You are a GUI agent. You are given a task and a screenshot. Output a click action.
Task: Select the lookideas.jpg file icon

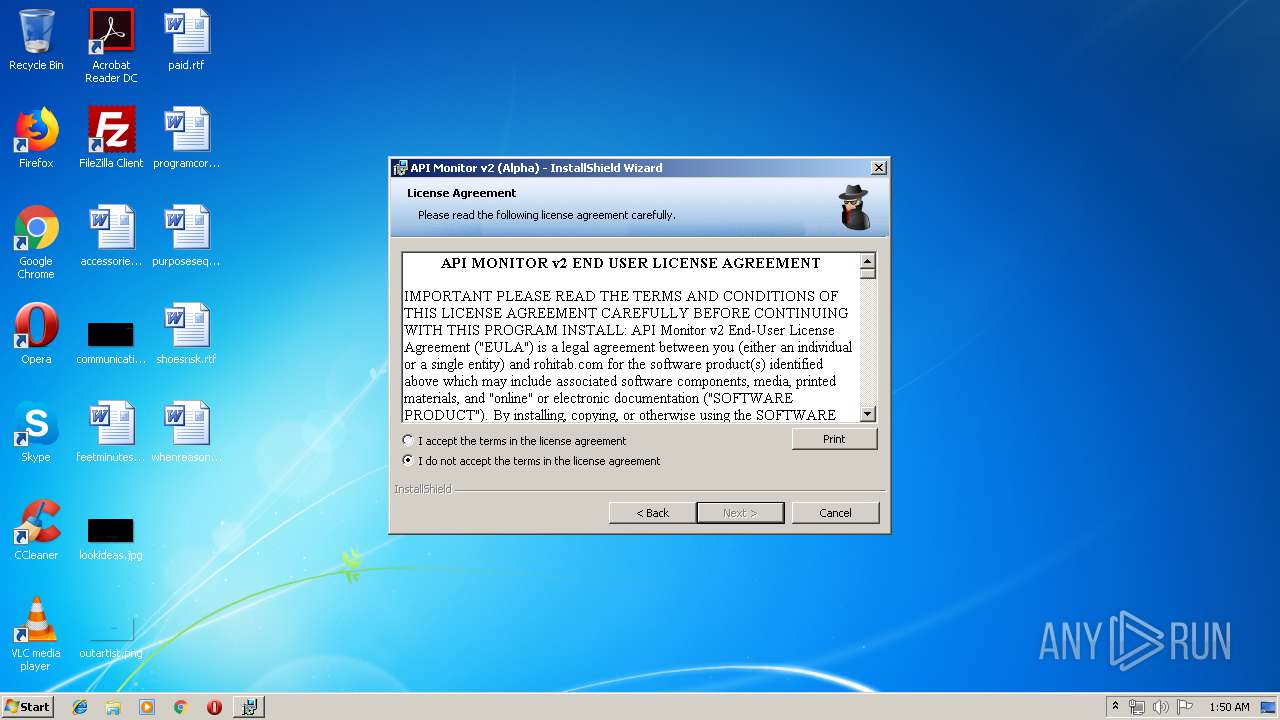coord(111,538)
